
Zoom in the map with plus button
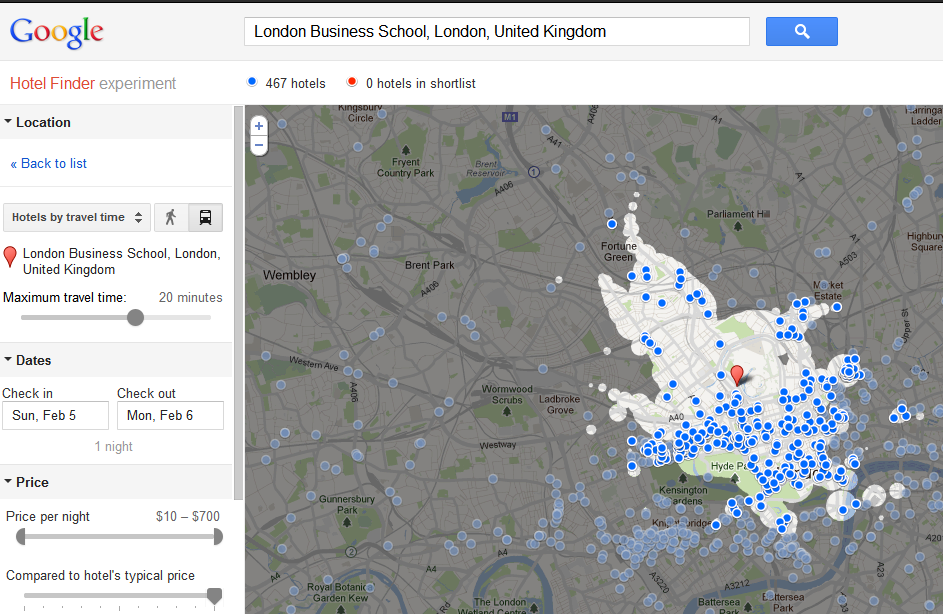point(259,126)
